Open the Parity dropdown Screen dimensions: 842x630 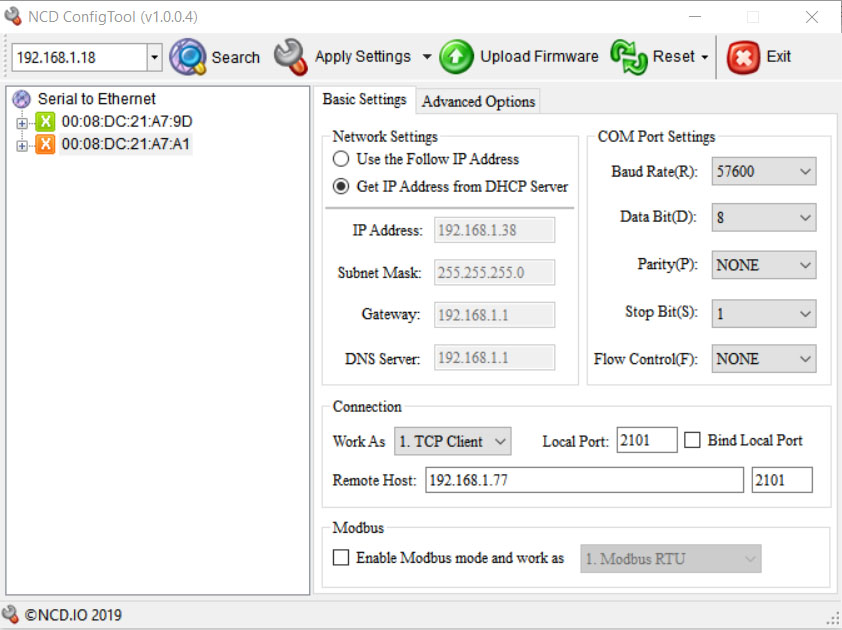coord(764,265)
